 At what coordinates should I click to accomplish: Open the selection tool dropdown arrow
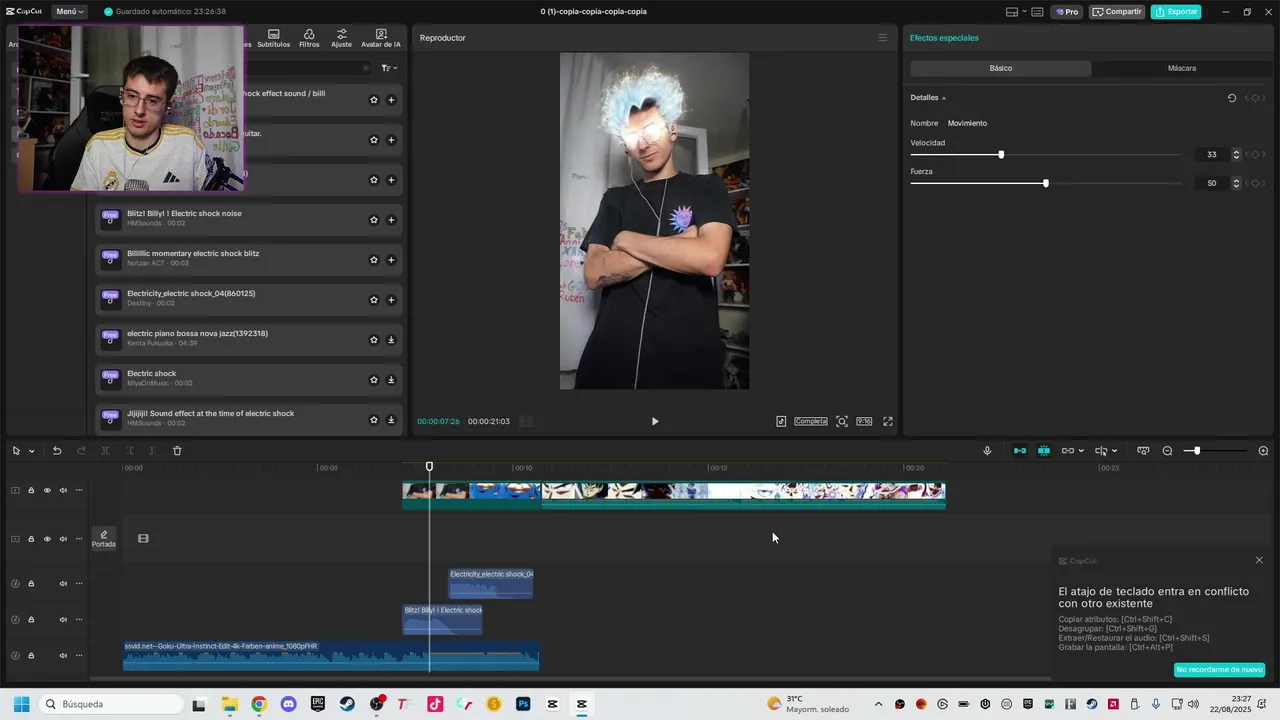31,451
